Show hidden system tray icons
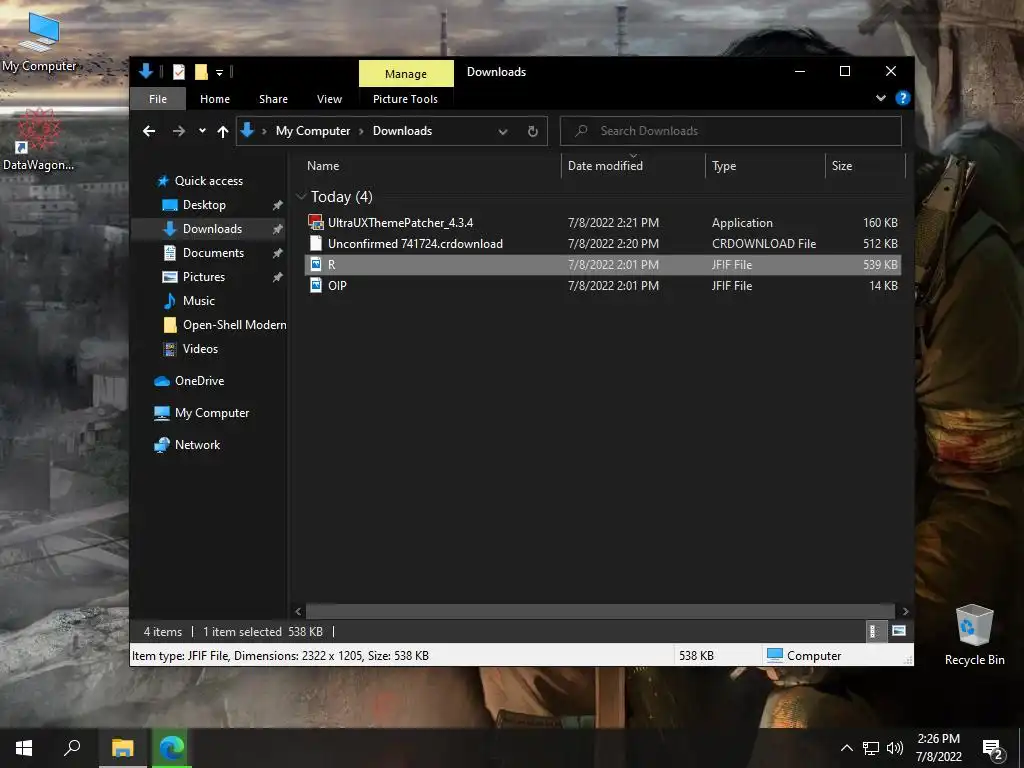 click(x=846, y=748)
